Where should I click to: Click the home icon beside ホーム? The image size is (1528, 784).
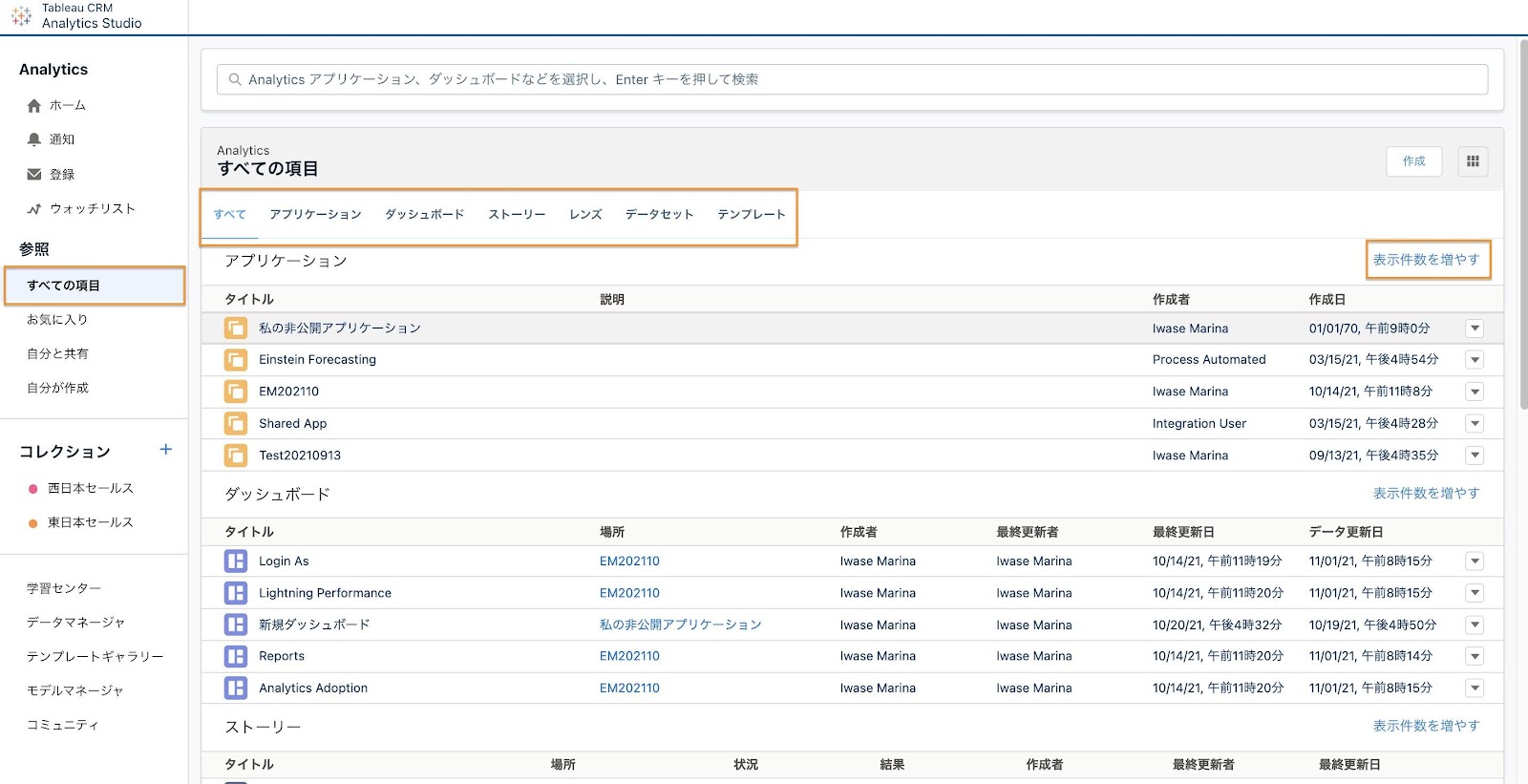click(x=34, y=106)
